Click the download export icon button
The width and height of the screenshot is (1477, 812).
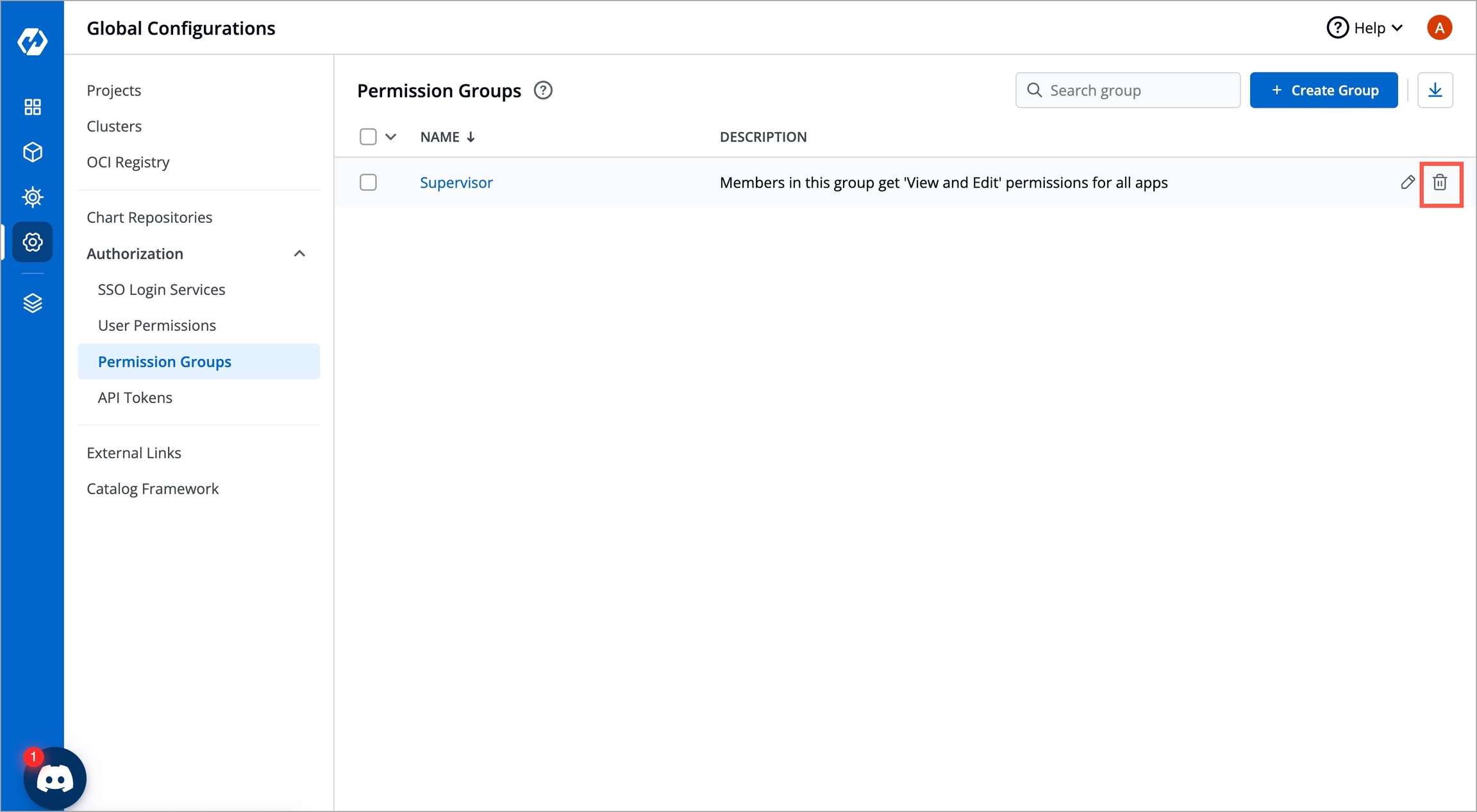(x=1435, y=90)
